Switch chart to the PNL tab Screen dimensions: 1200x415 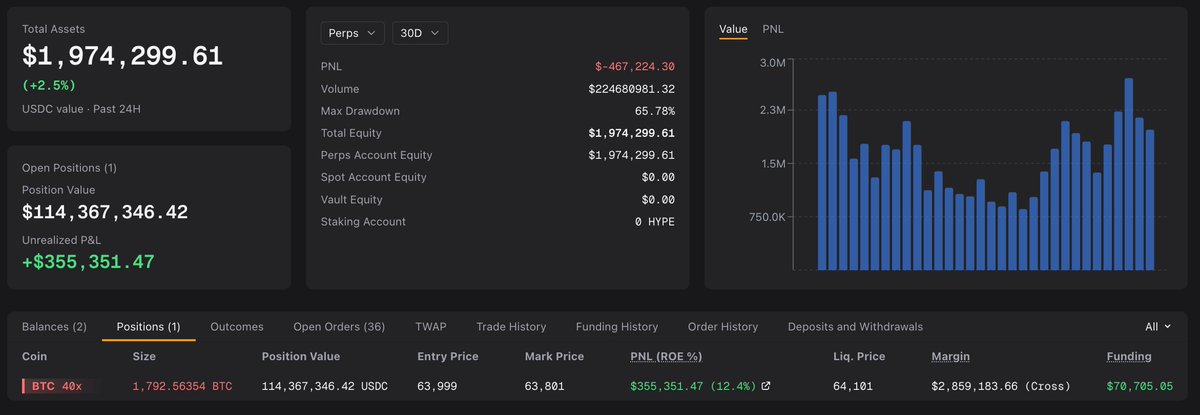(x=773, y=29)
